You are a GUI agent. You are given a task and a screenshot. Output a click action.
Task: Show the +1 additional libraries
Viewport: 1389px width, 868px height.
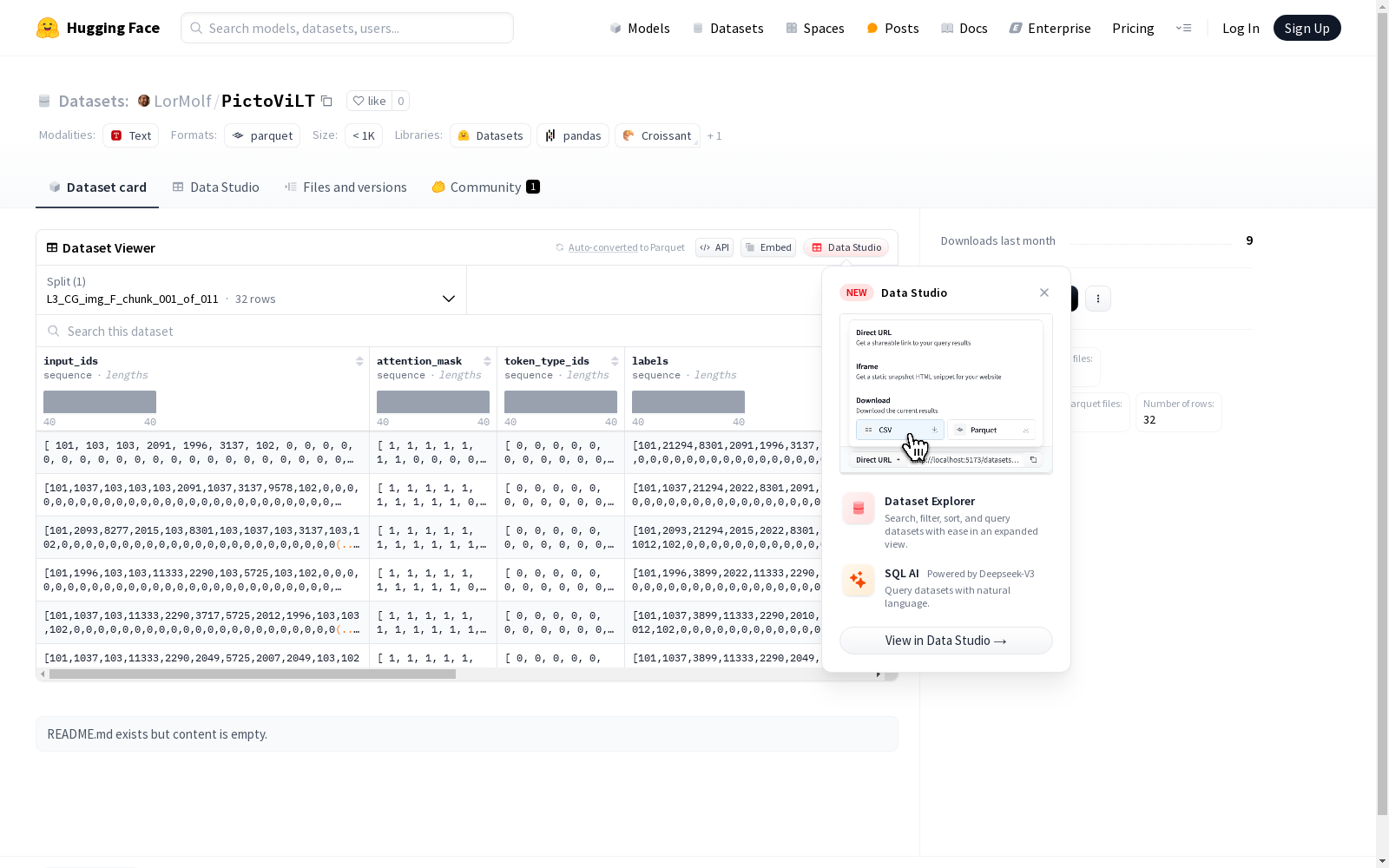click(x=714, y=135)
